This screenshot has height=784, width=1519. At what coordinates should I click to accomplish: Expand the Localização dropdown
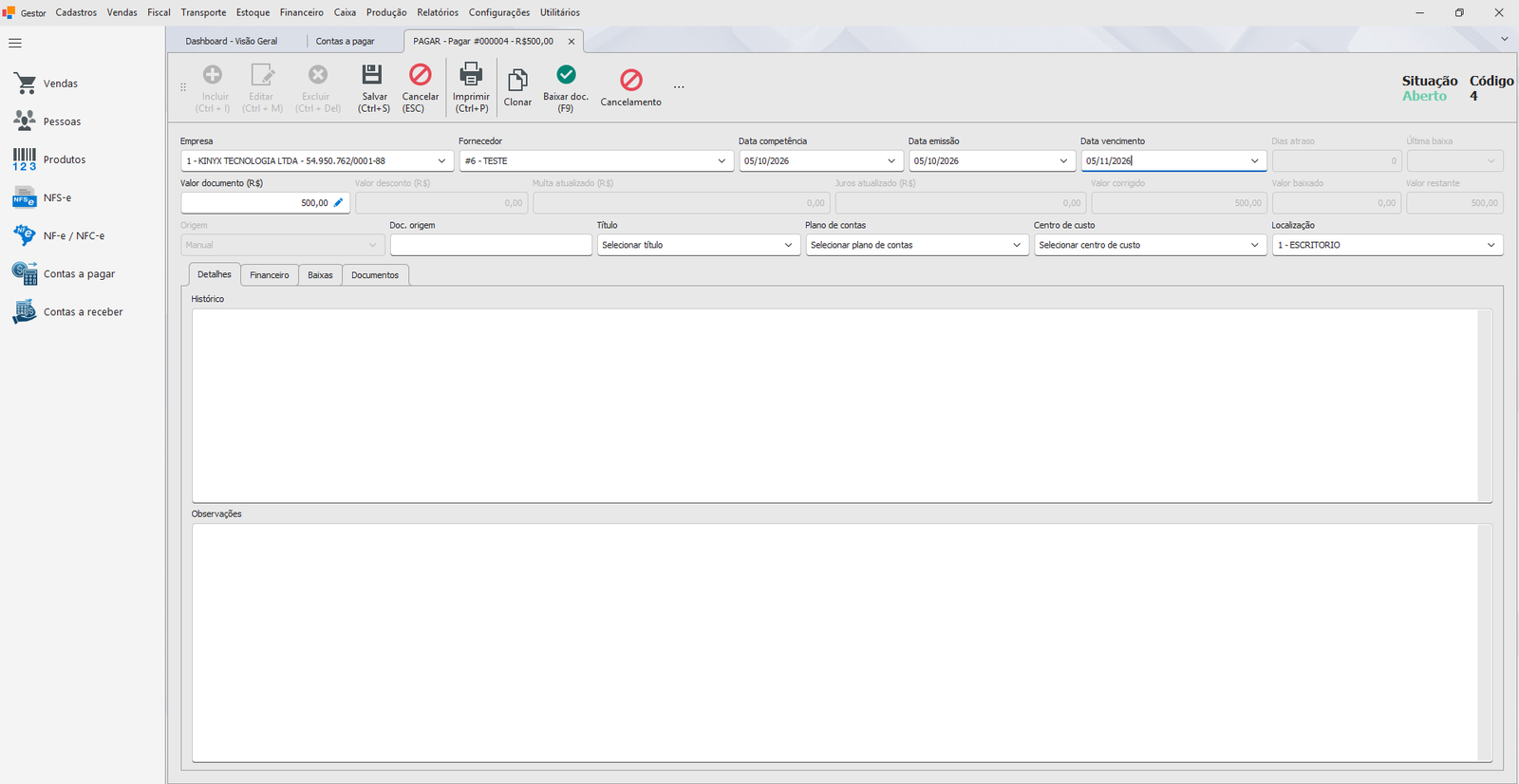(x=1491, y=245)
